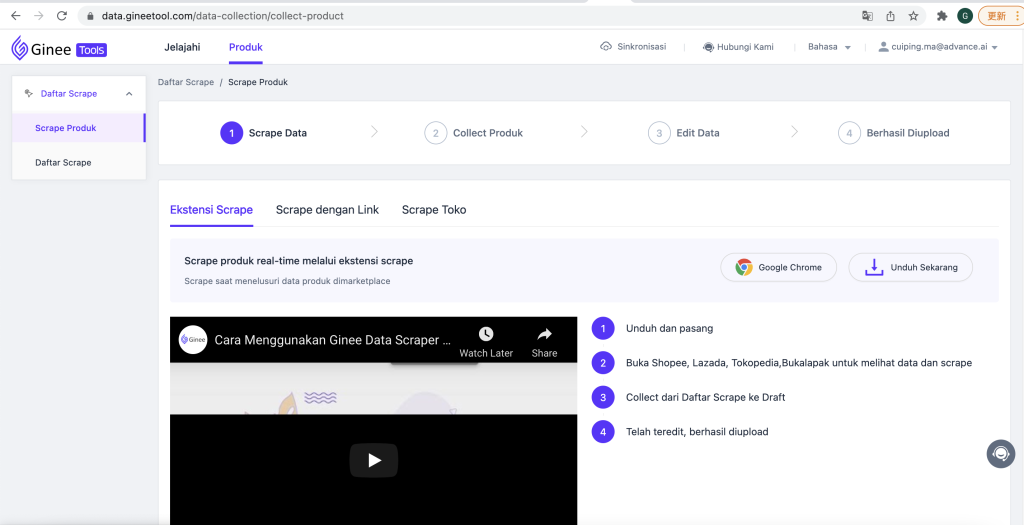Click the Share arrow on video
Screen dimensions: 1024x525
544,334
